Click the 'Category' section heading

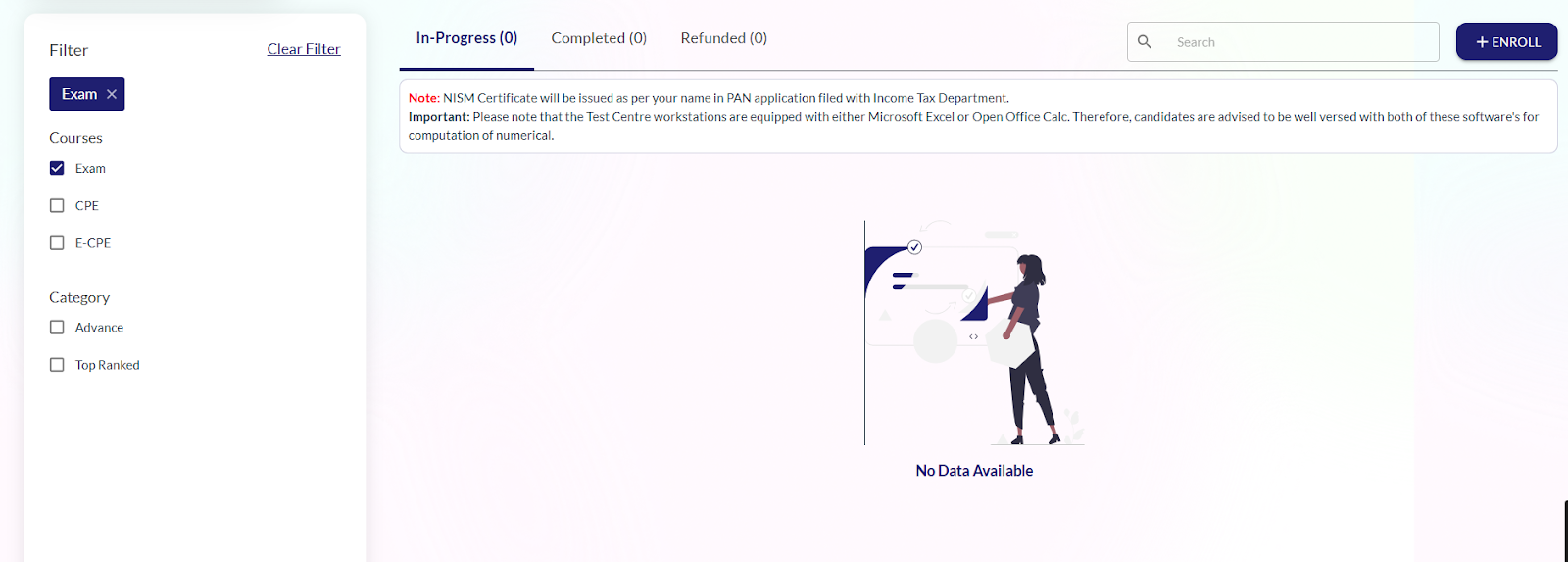[79, 297]
